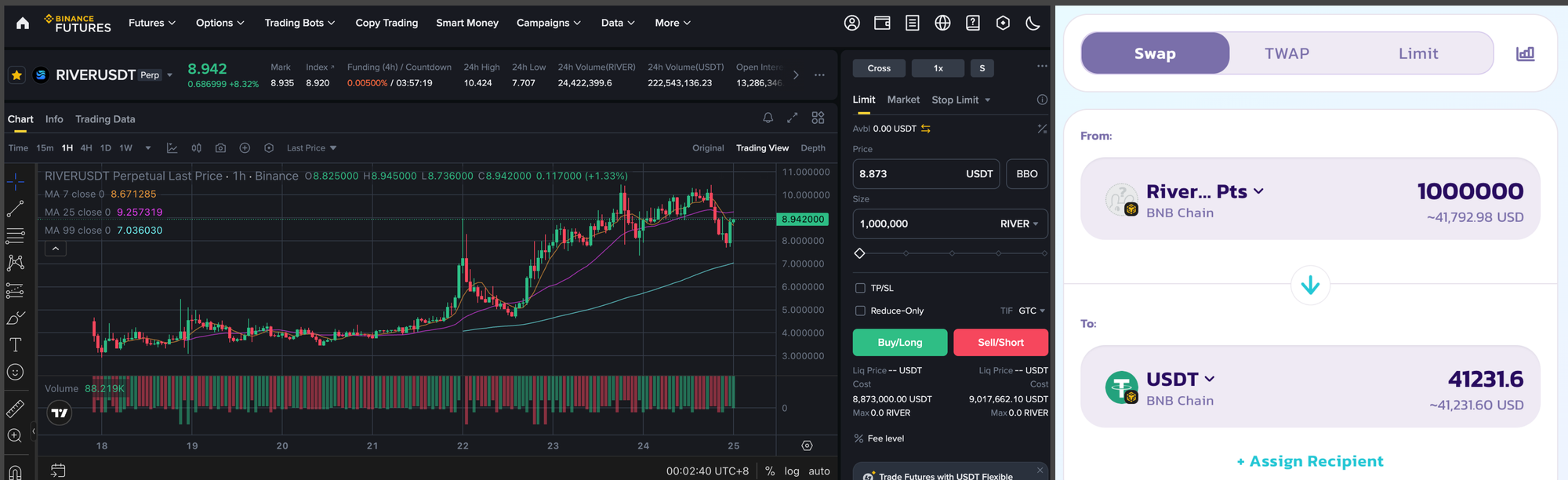Expand the Futures menu dropdown
The height and width of the screenshot is (480, 1568).
(x=152, y=24)
